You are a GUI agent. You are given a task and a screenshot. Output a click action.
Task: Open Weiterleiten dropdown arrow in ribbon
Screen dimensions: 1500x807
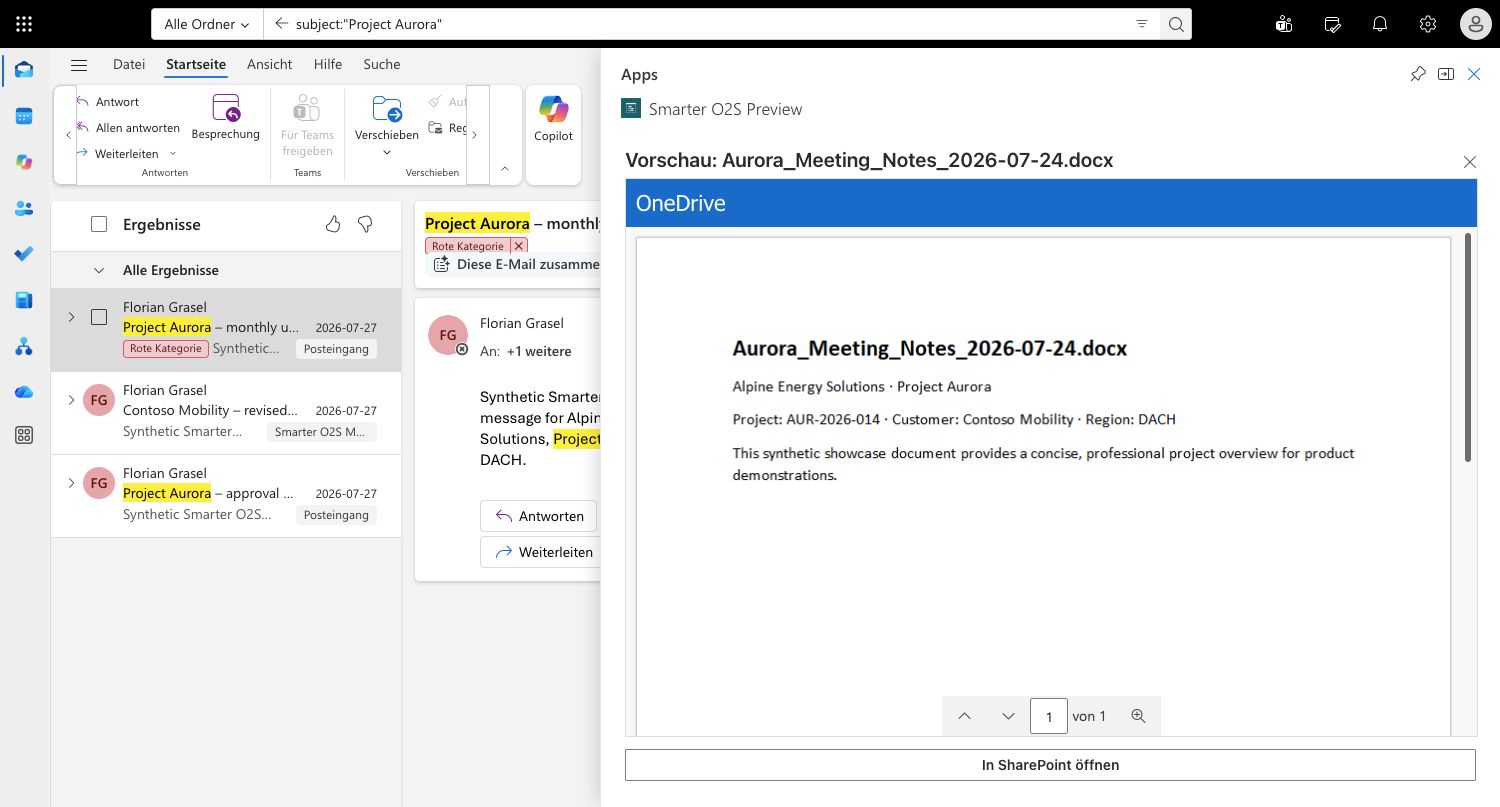173,154
